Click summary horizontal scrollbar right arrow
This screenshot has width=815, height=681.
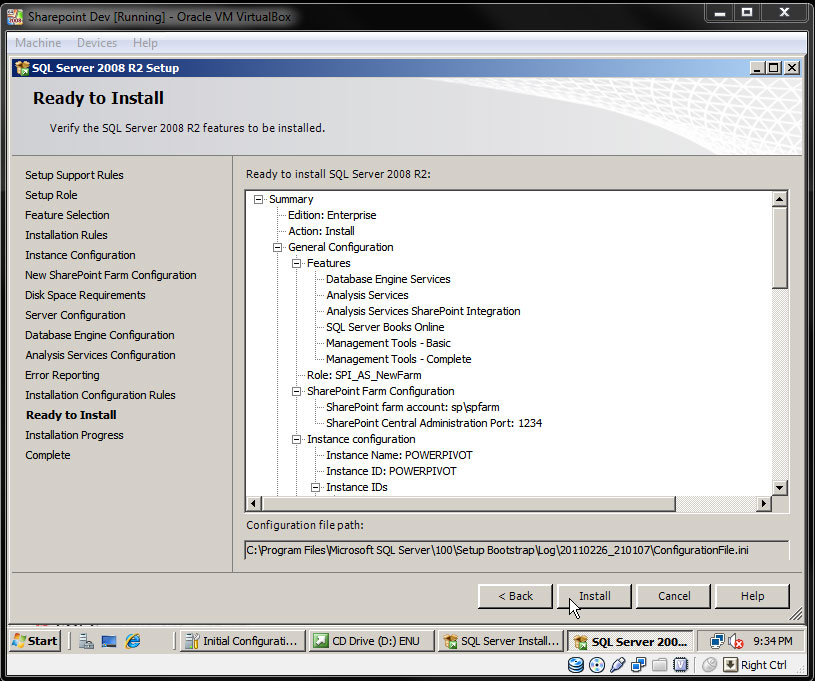(x=763, y=503)
